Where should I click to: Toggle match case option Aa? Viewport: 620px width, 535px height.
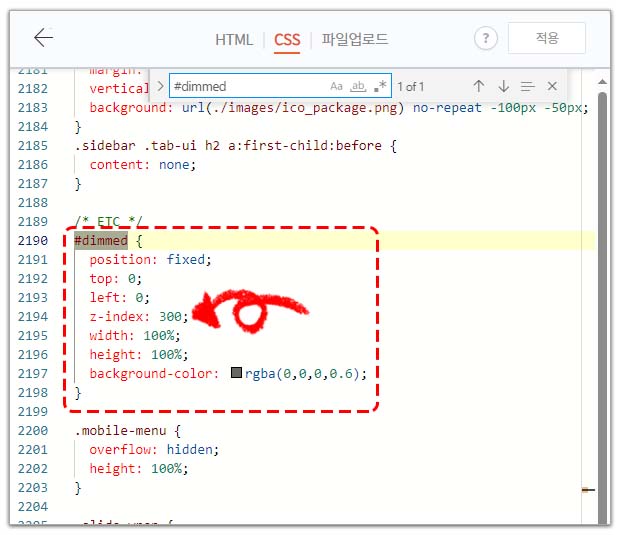tap(336, 86)
